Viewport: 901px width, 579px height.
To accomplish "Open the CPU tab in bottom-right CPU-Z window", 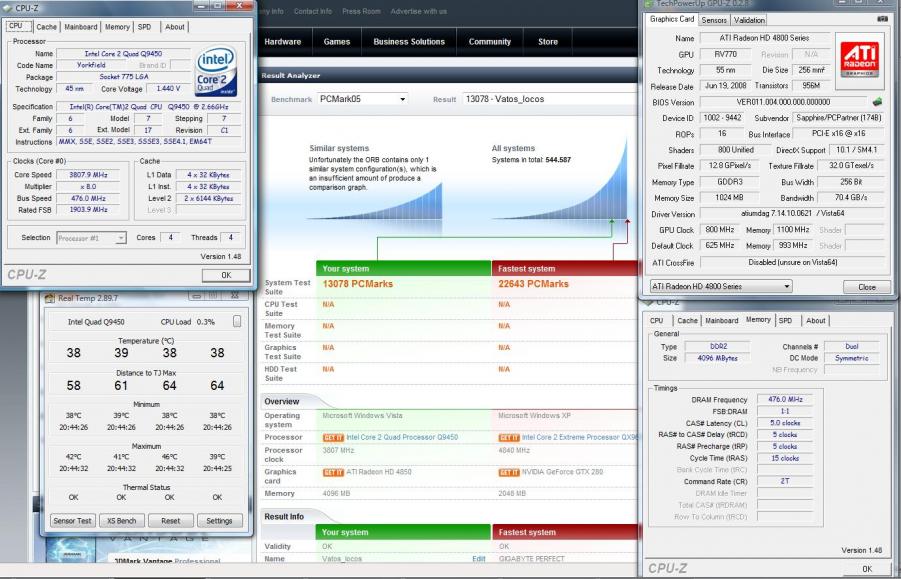I will tap(657, 321).
